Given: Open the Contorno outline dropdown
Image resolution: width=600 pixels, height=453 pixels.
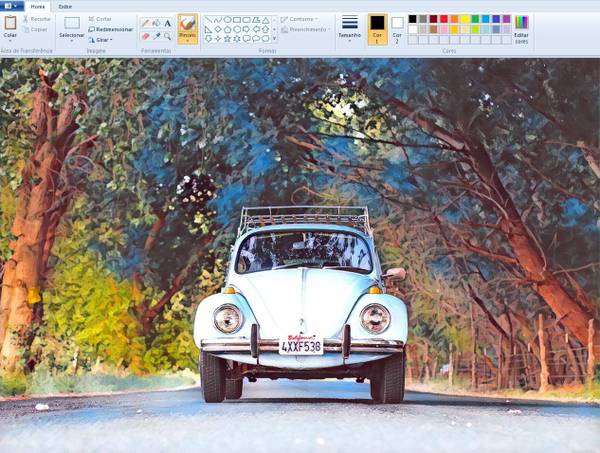Looking at the screenshot, I should pyautogui.click(x=300, y=19).
